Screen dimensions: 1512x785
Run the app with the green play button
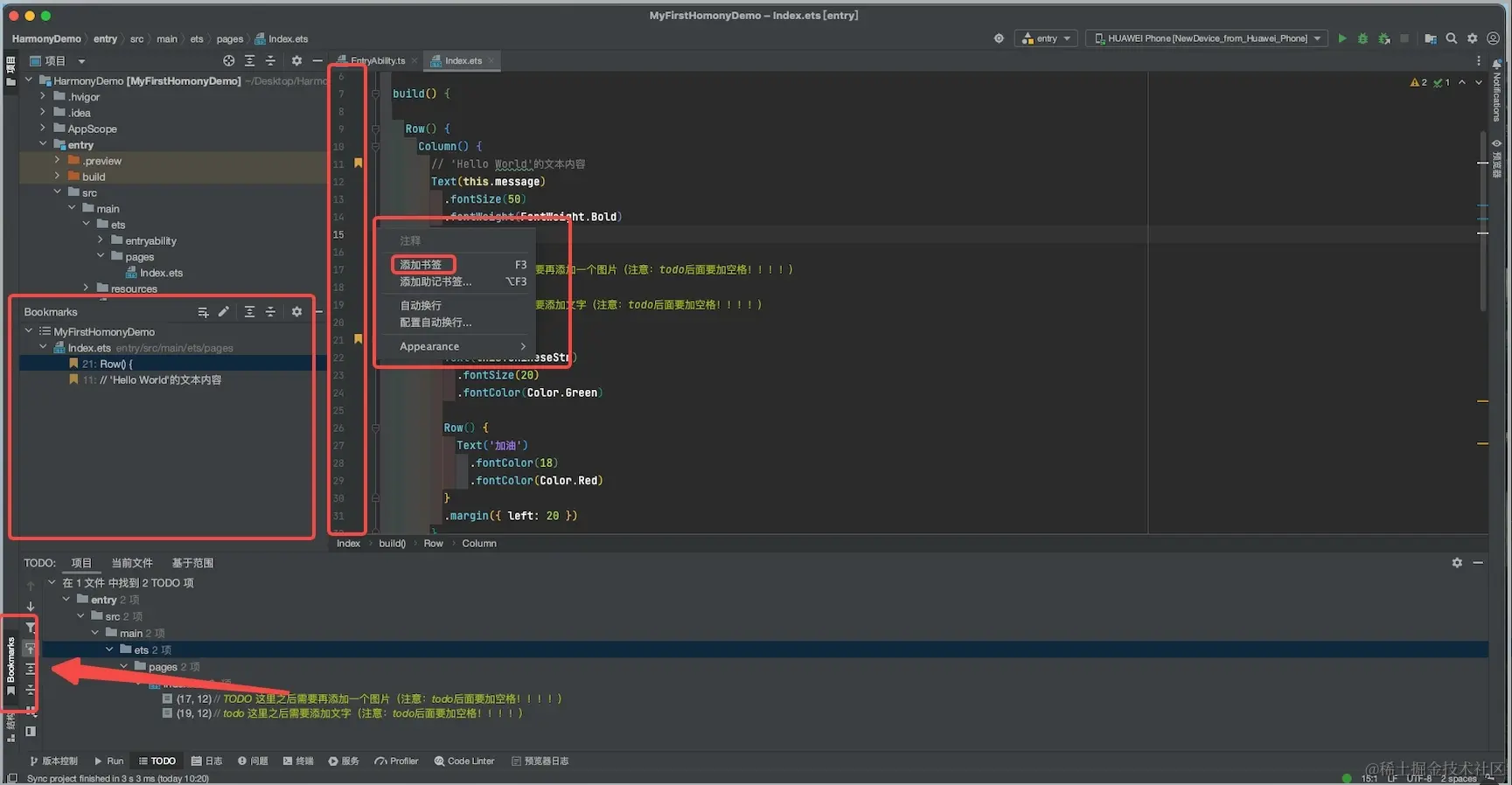click(1342, 38)
